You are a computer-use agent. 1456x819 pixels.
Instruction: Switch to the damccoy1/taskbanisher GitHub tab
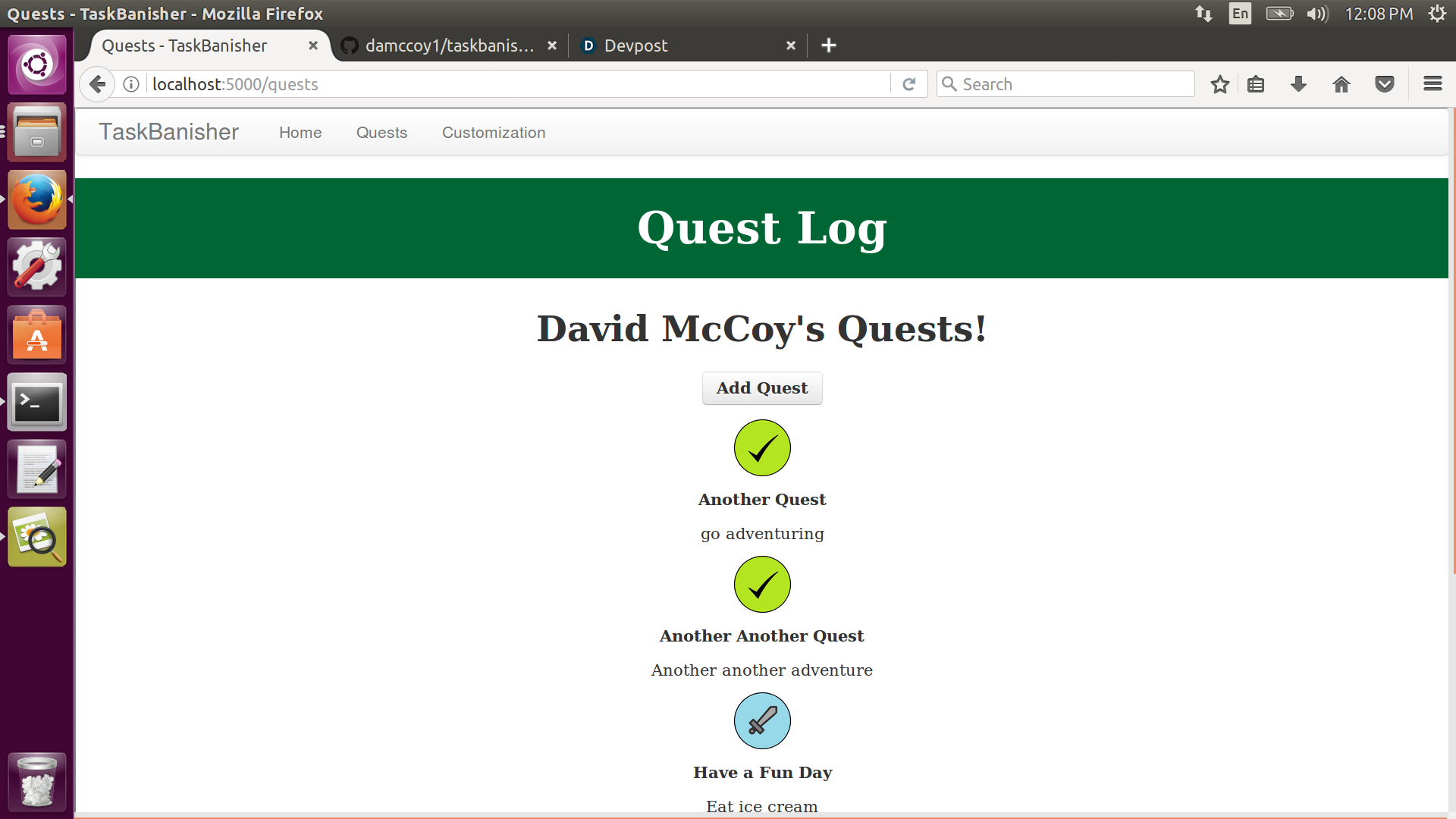pos(449,45)
